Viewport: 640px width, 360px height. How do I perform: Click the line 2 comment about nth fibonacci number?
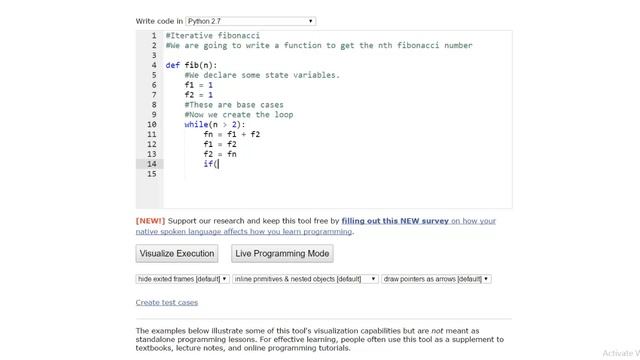pyautogui.click(x=319, y=45)
